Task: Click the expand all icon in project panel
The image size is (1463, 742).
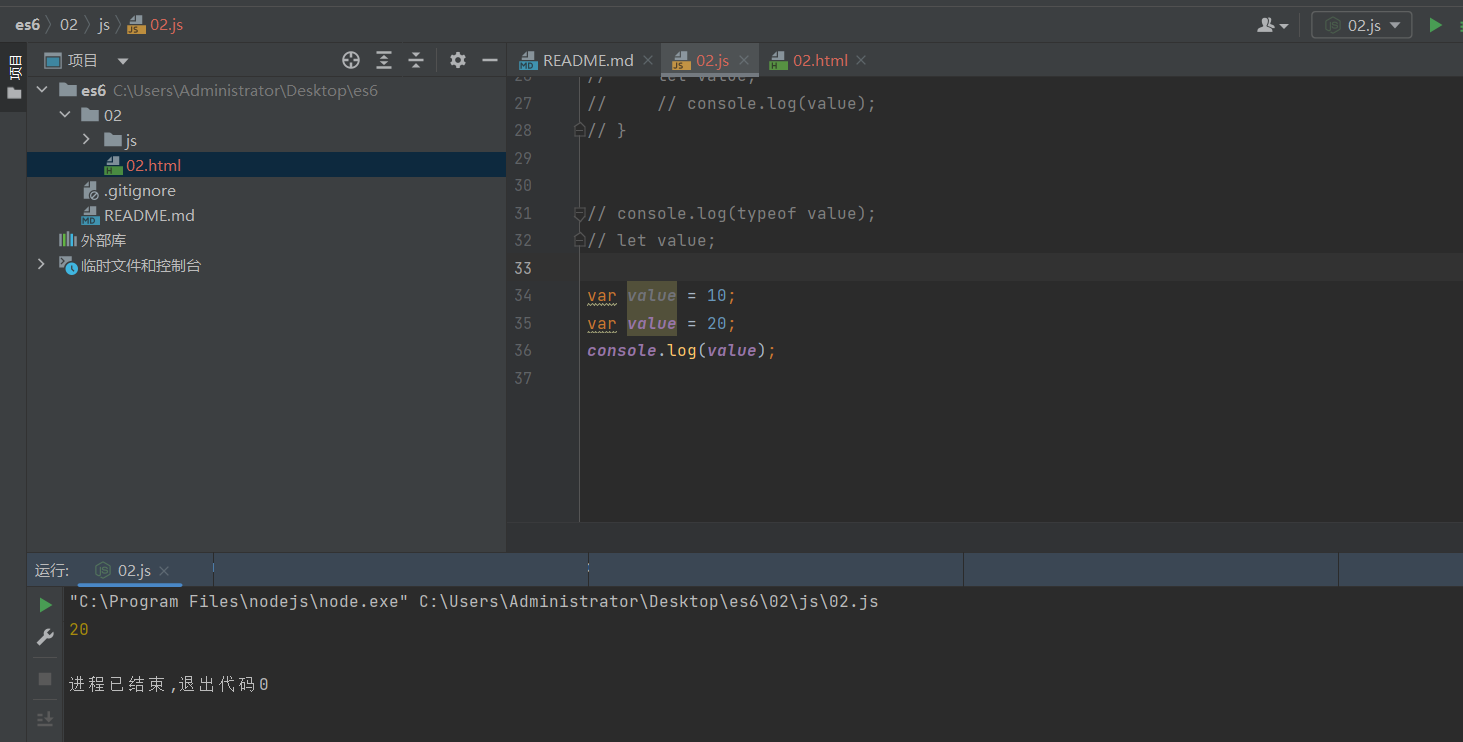Action: click(384, 60)
